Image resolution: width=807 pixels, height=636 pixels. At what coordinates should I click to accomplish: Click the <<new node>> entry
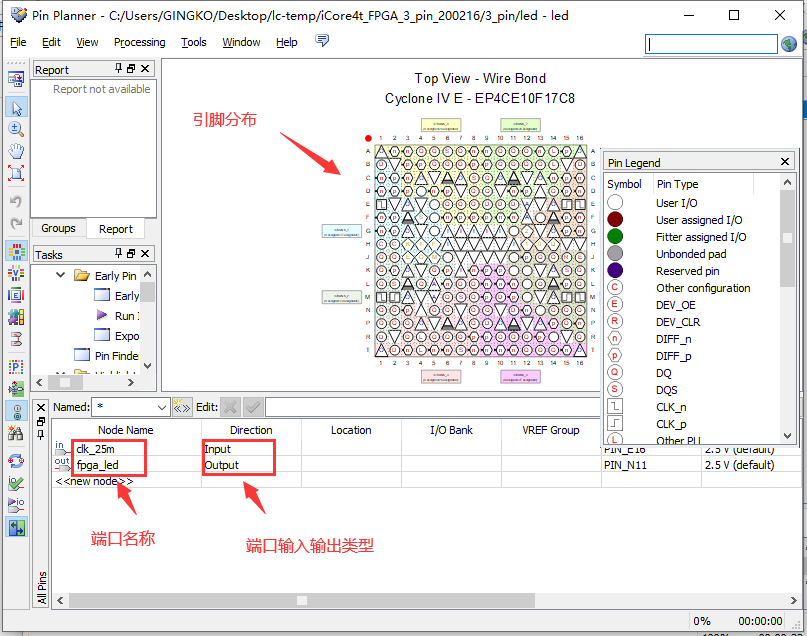click(93, 481)
